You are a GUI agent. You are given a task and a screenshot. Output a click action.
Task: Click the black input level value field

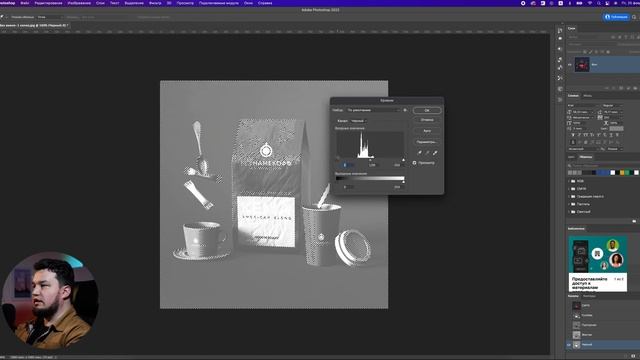(348, 165)
